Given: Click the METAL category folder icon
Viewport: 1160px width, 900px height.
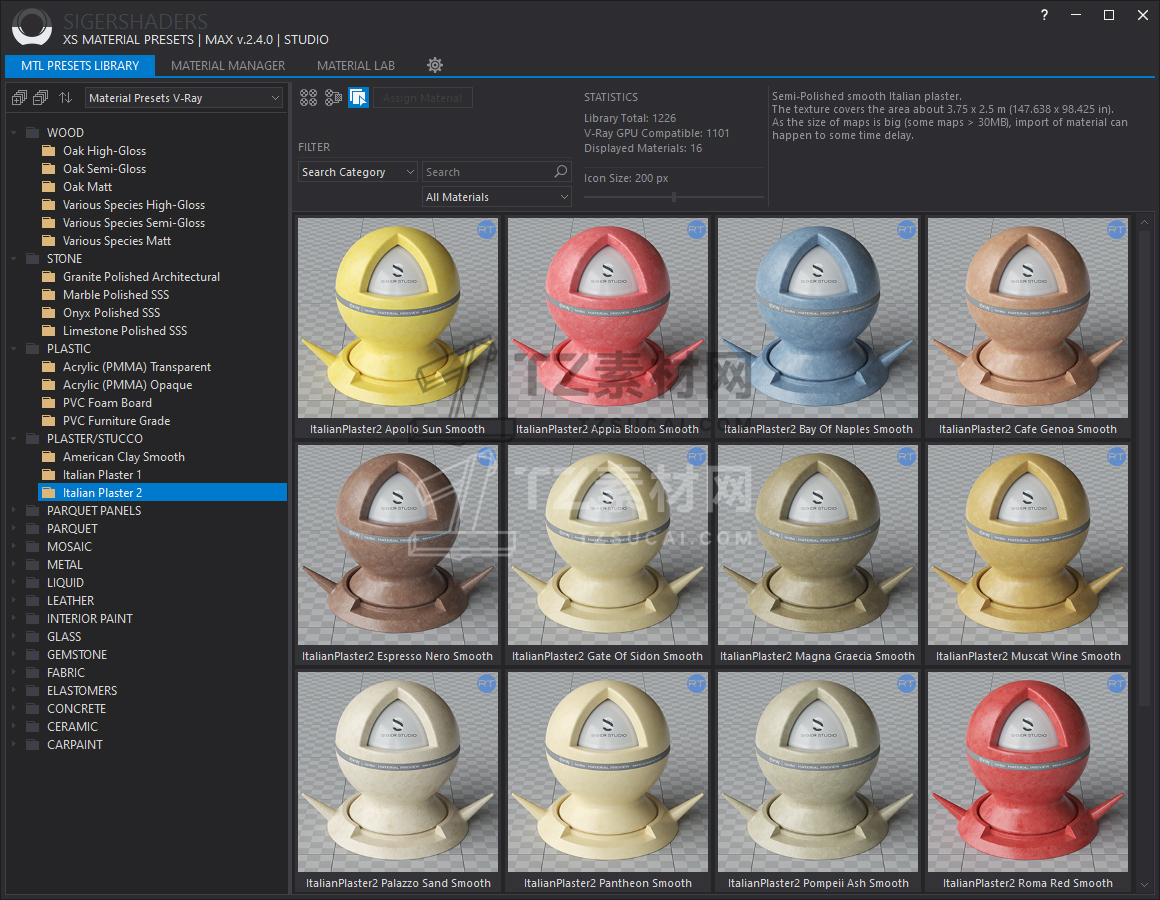Looking at the screenshot, I should (x=33, y=565).
